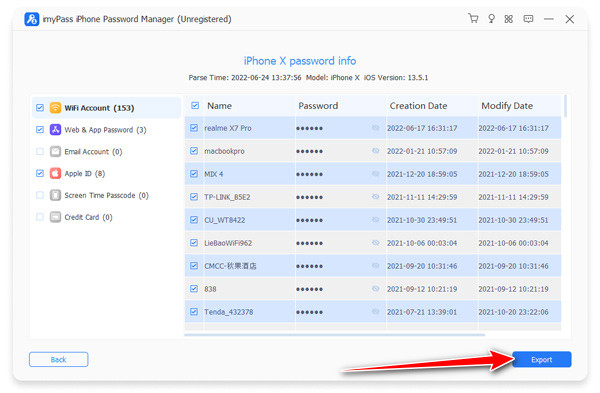Reveal password for macbookpro
600x393 pixels.
[x=375, y=151]
